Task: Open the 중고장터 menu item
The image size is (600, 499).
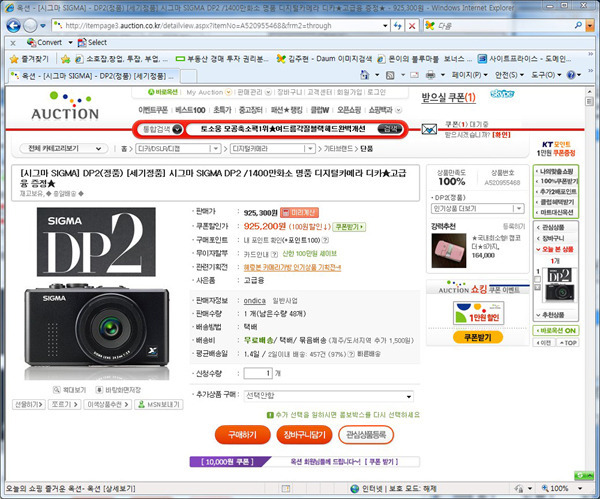Action: click(x=251, y=110)
